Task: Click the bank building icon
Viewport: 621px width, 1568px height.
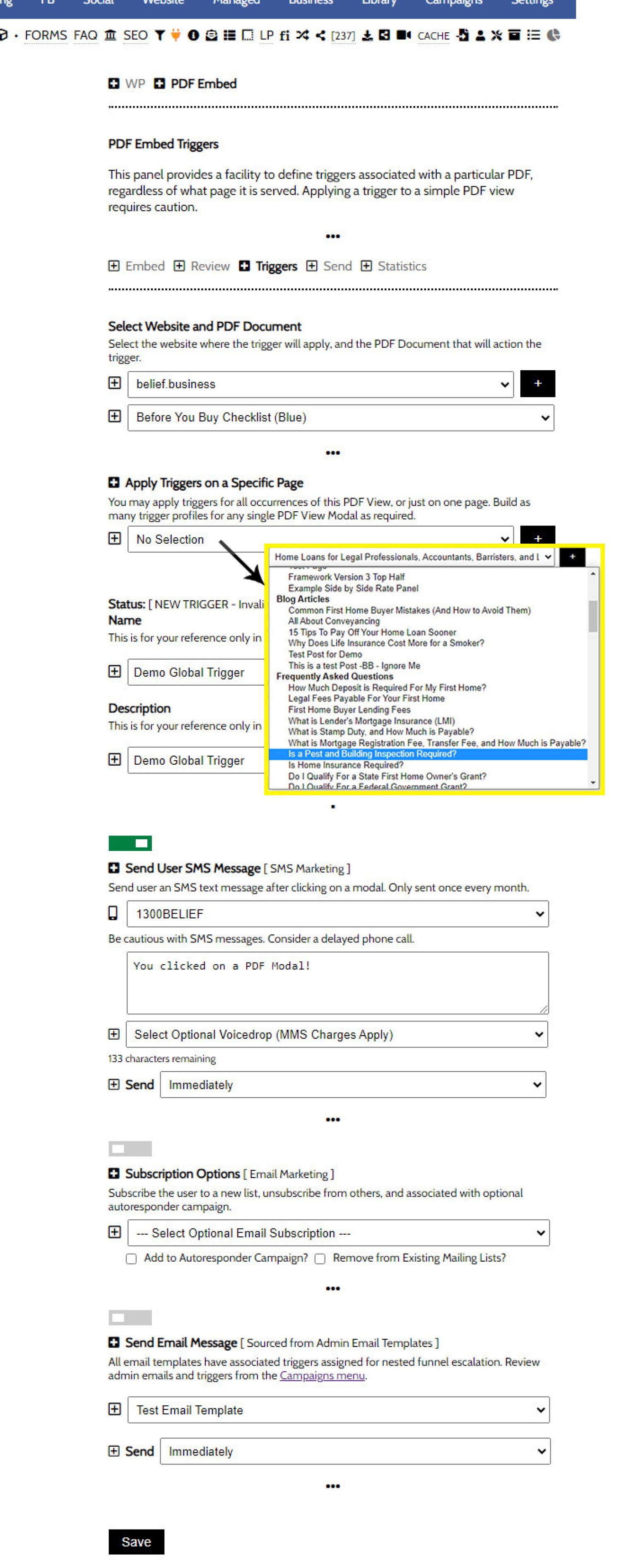Action: tap(110, 35)
